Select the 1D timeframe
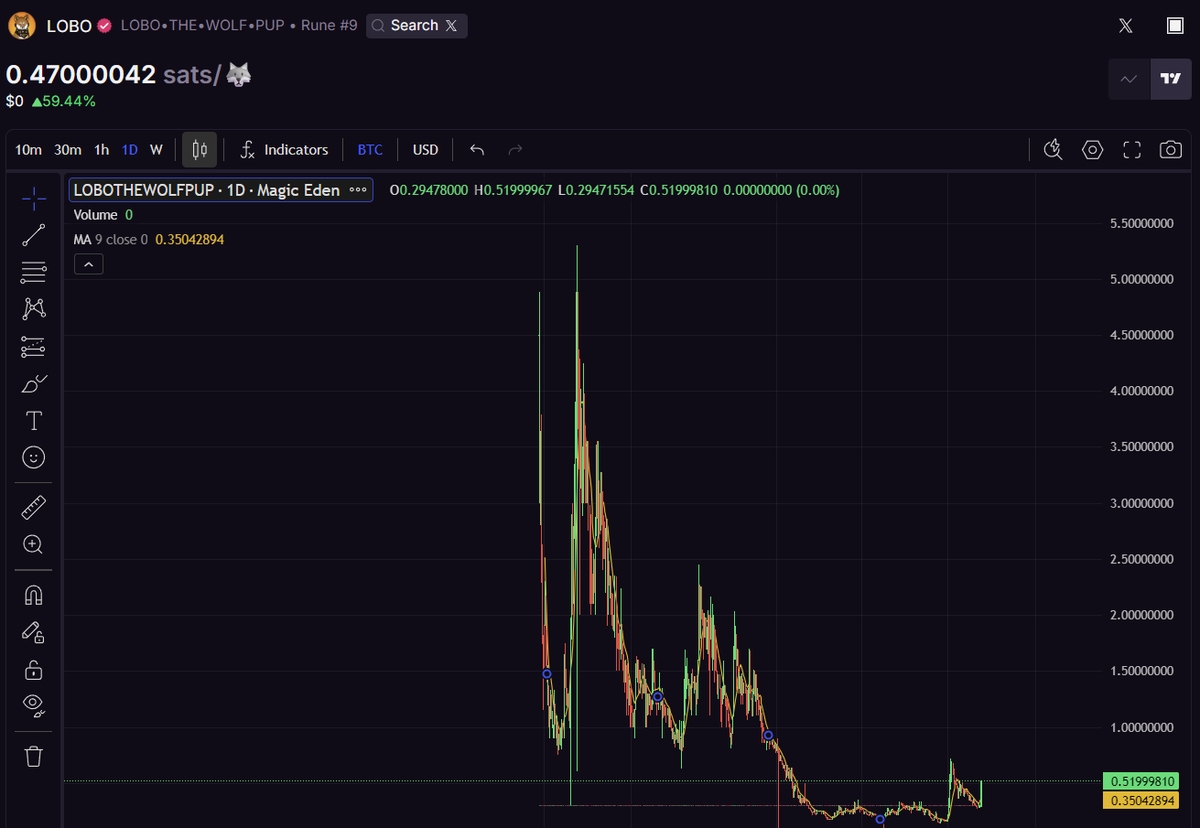 [x=130, y=150]
